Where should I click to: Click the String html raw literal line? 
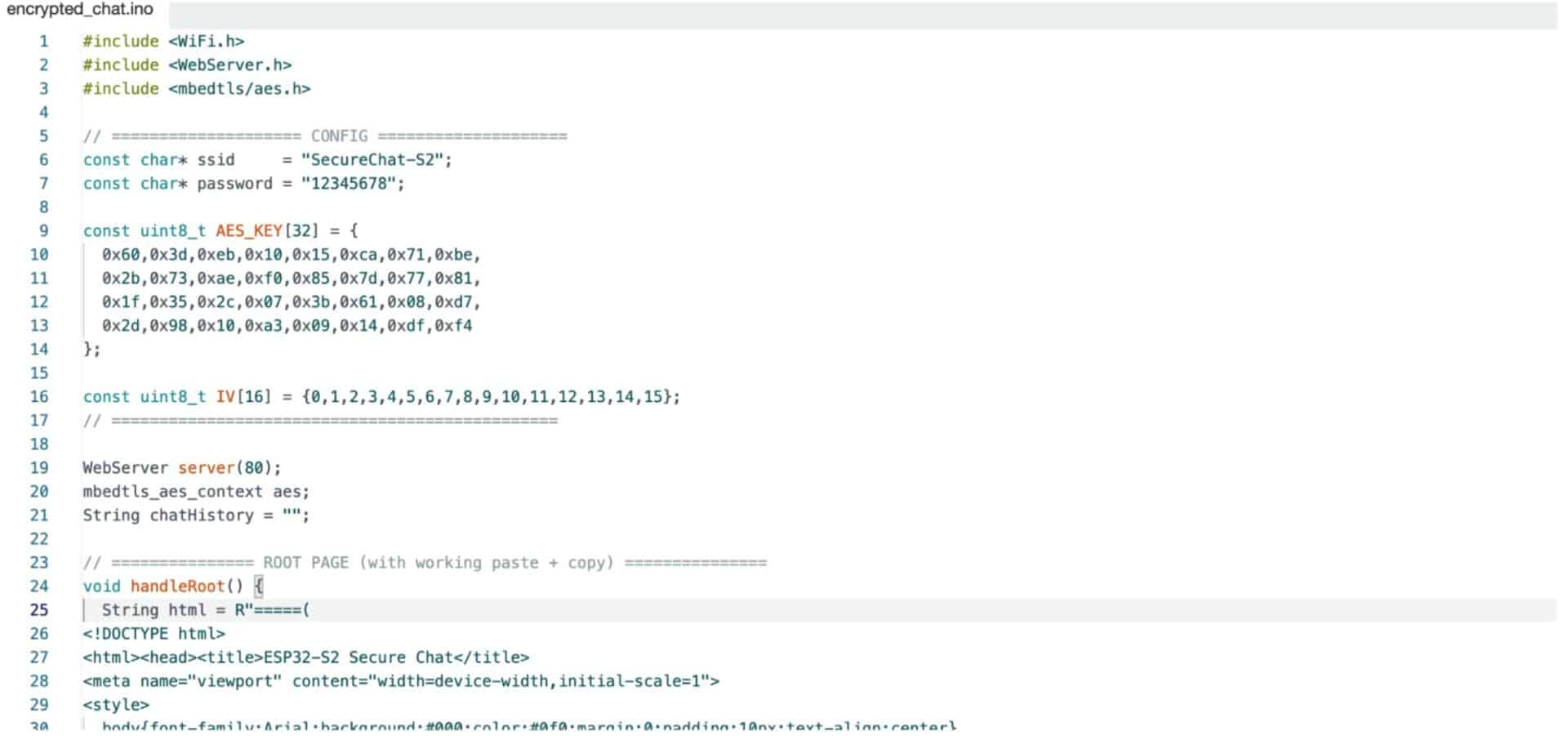pos(206,610)
